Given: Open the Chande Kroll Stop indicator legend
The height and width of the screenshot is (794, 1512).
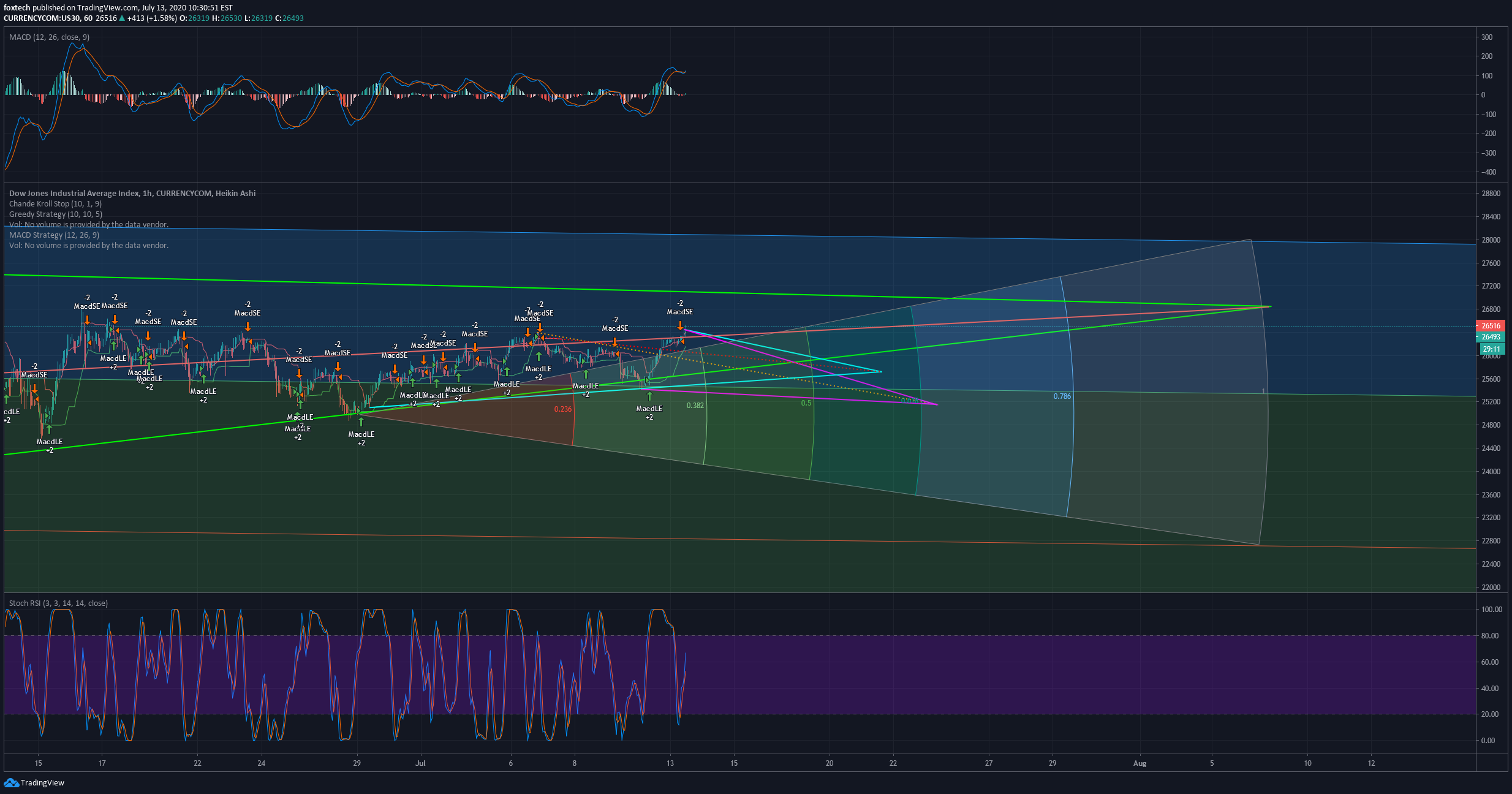Looking at the screenshot, I should point(55,204).
